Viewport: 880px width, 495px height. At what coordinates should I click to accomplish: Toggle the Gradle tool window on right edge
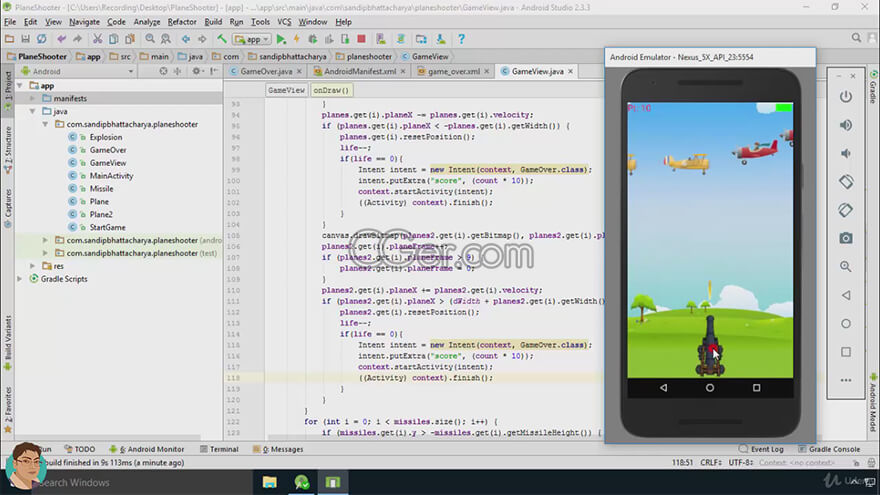(873, 87)
